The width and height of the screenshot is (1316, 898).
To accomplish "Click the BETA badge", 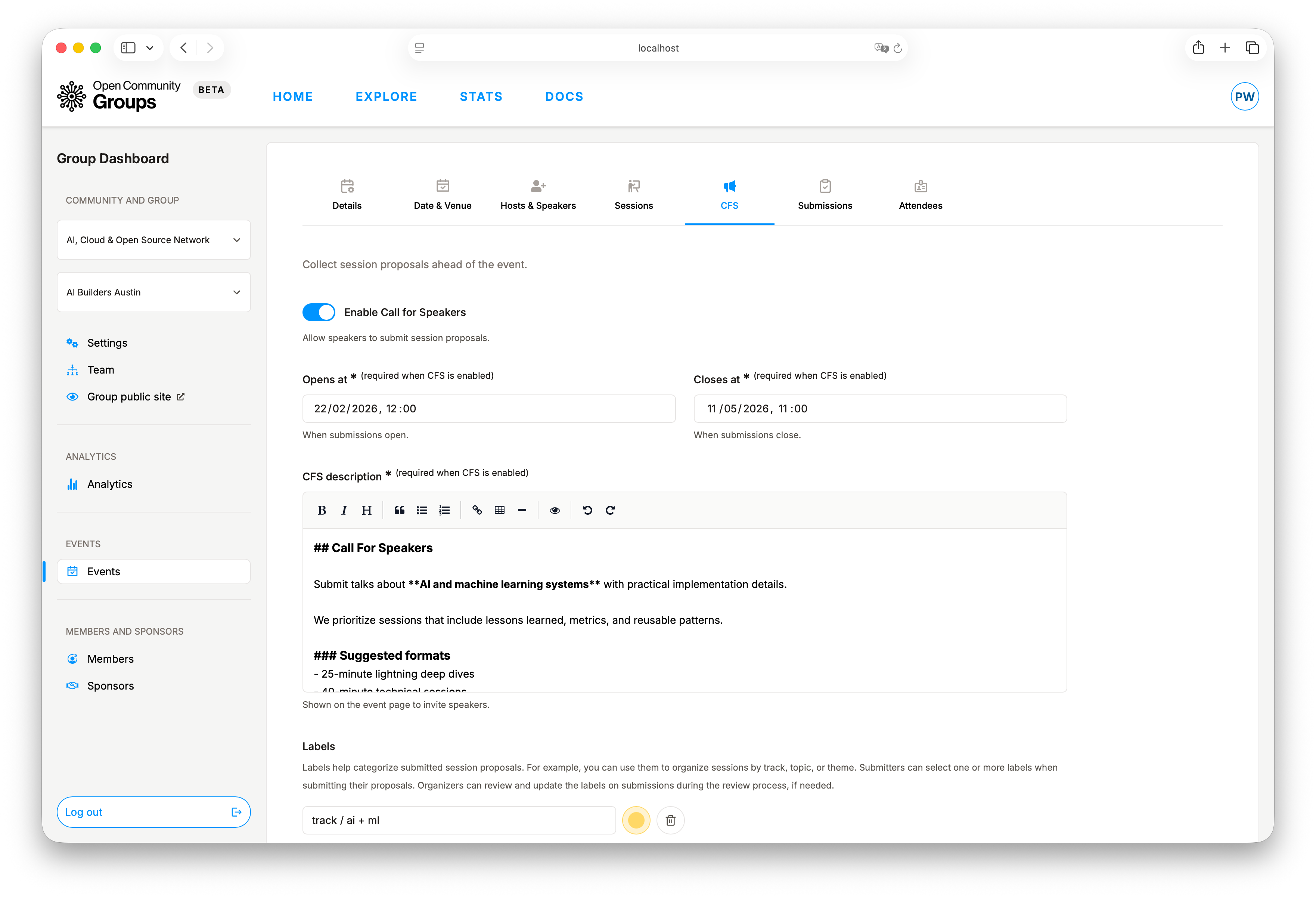I will click(x=211, y=90).
